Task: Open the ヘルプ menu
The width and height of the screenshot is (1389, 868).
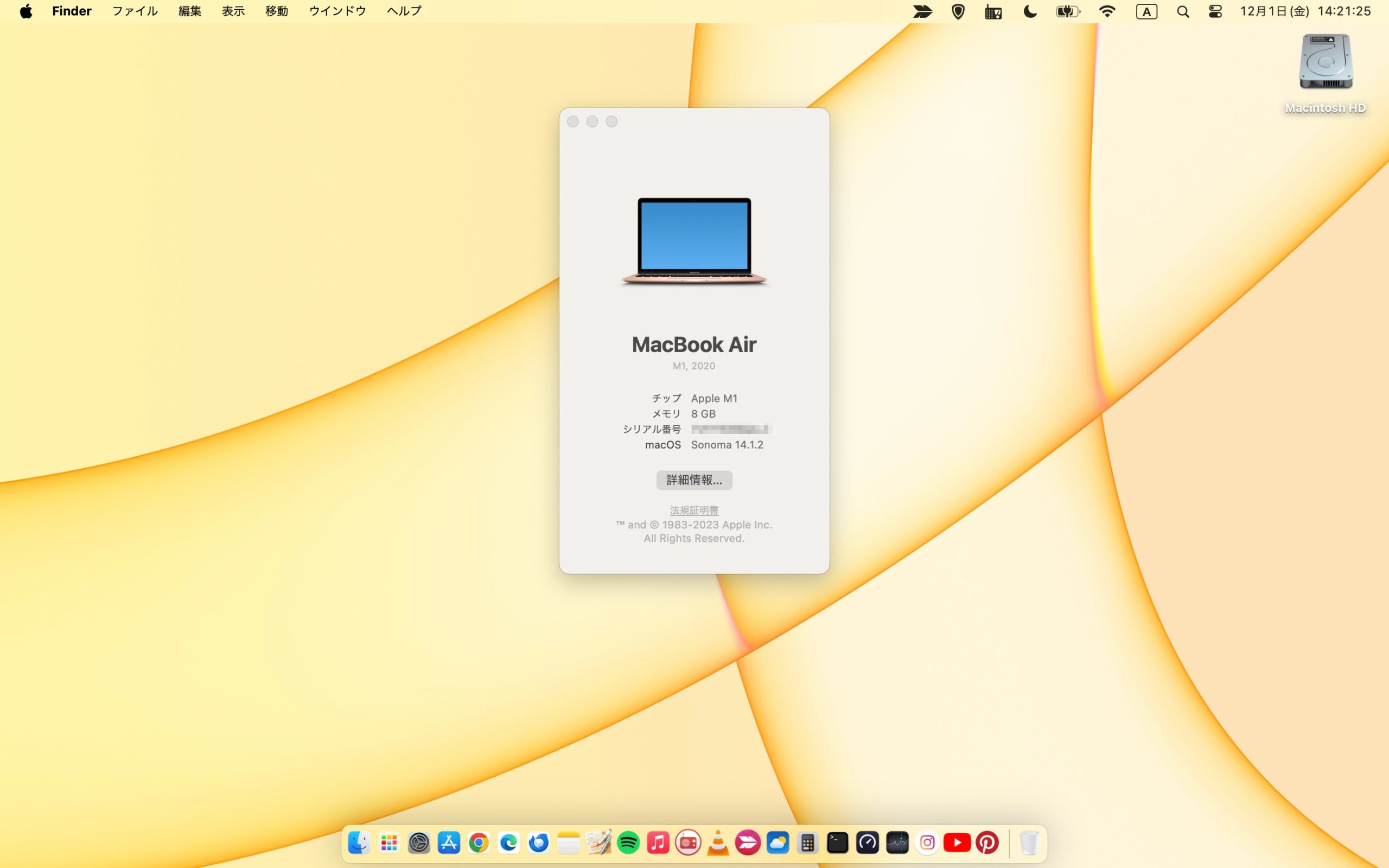Action: [x=404, y=11]
